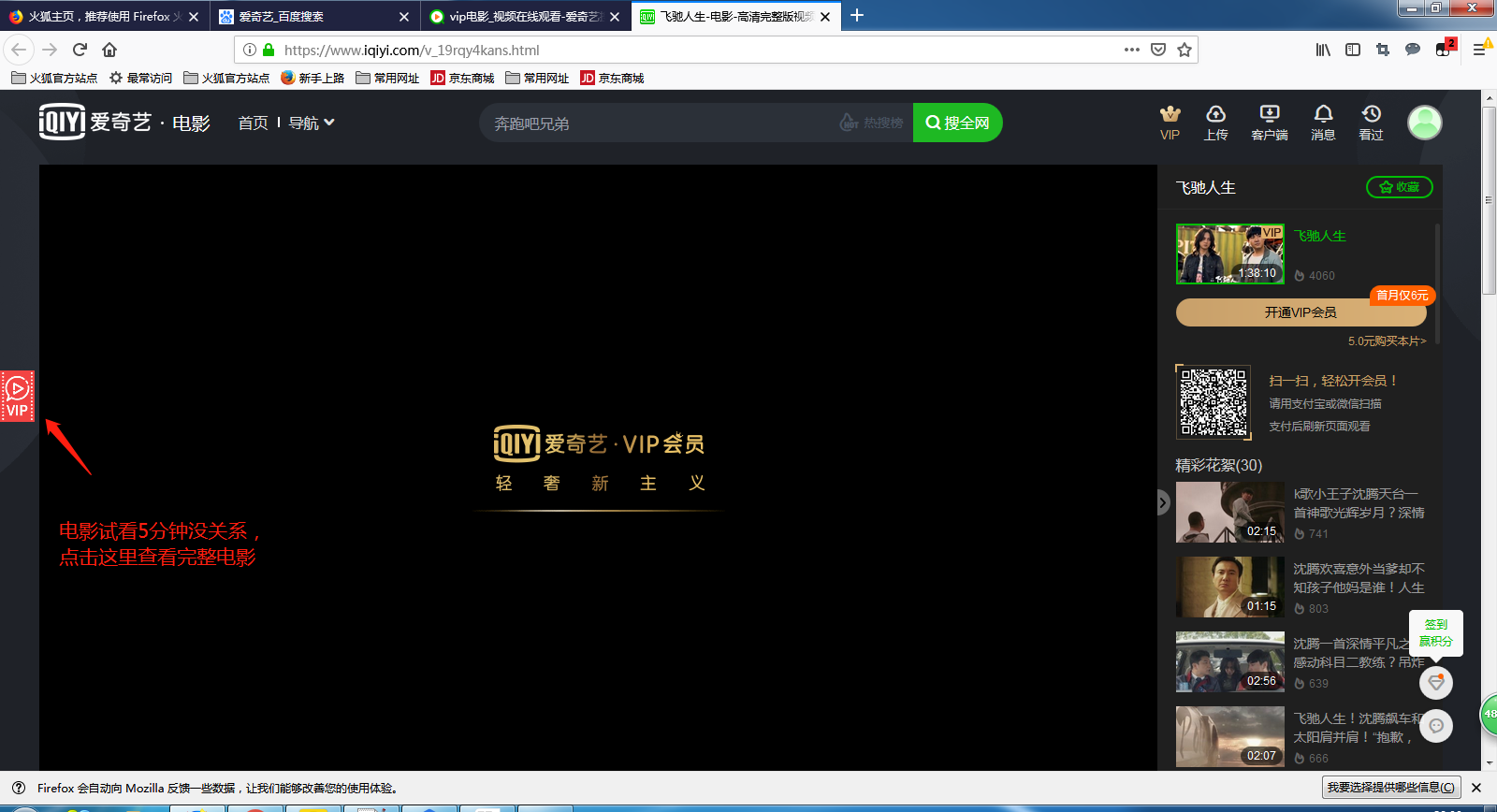The height and width of the screenshot is (812, 1497).
Task: Play the 02:56 沈腾一首深情 clip
Action: [1230, 661]
